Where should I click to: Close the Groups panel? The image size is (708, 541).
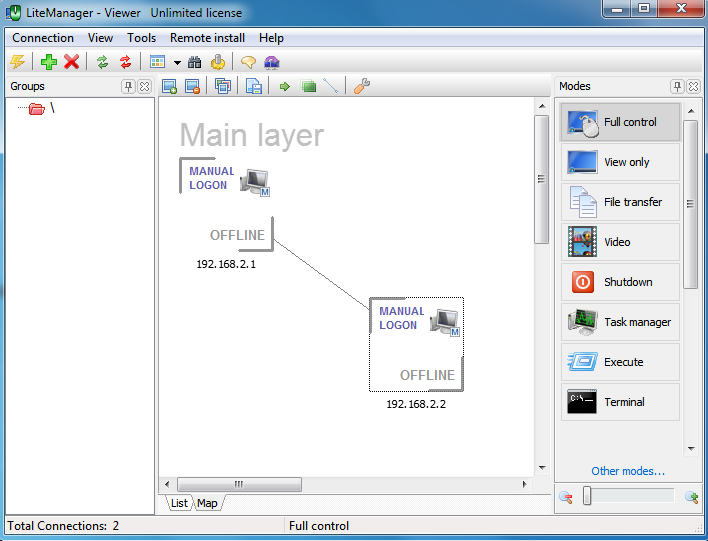(144, 86)
